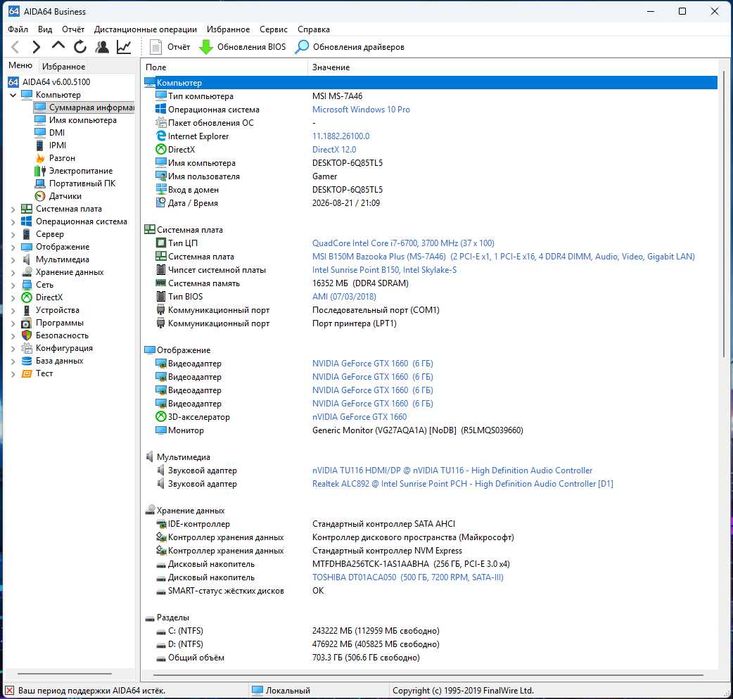Screen dimensions: 733x699
Task: Open Разгон overclock tree item
Action: coord(55,158)
